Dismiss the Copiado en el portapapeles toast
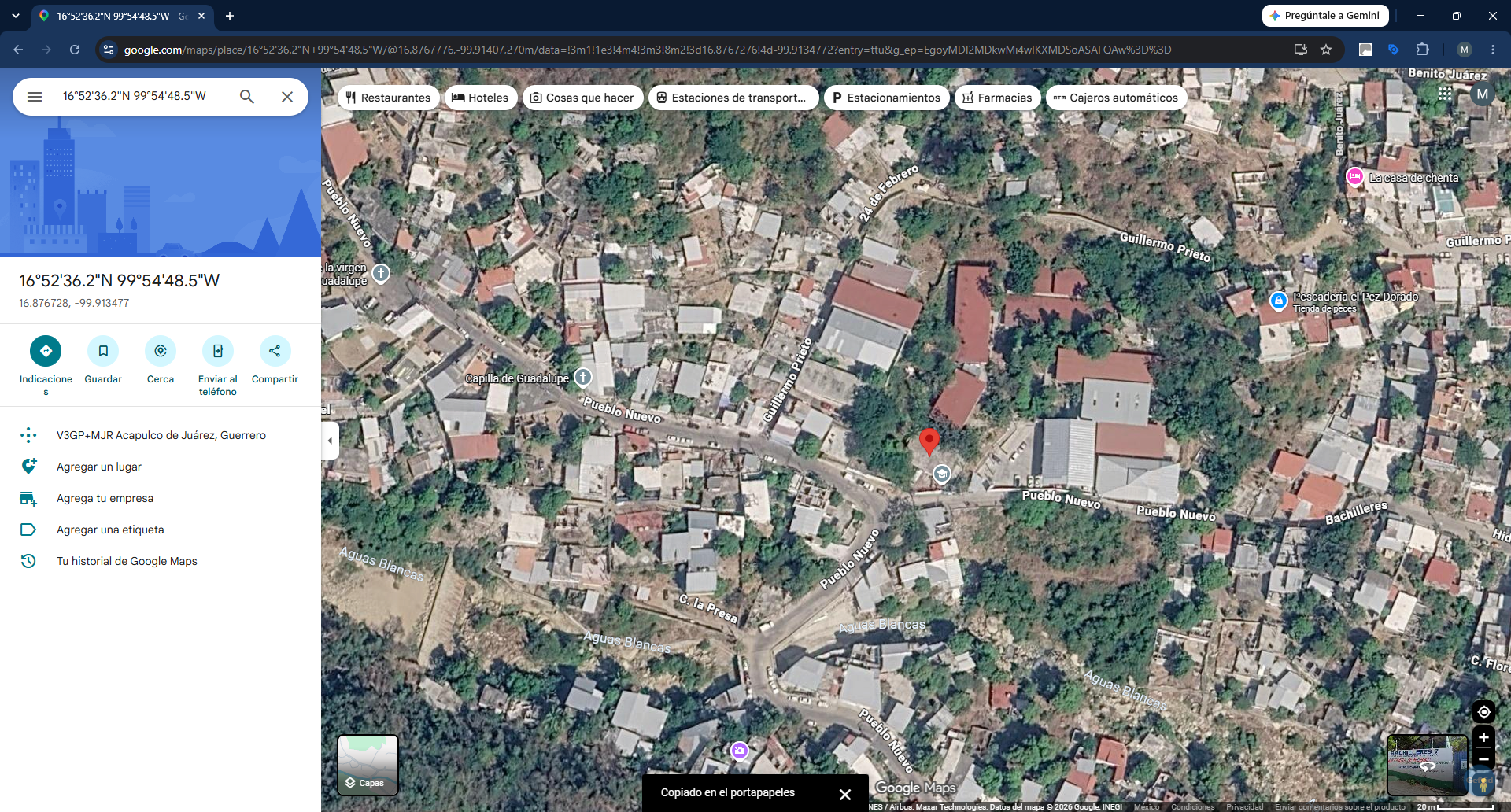This screenshot has height=812, width=1511. coord(844,795)
